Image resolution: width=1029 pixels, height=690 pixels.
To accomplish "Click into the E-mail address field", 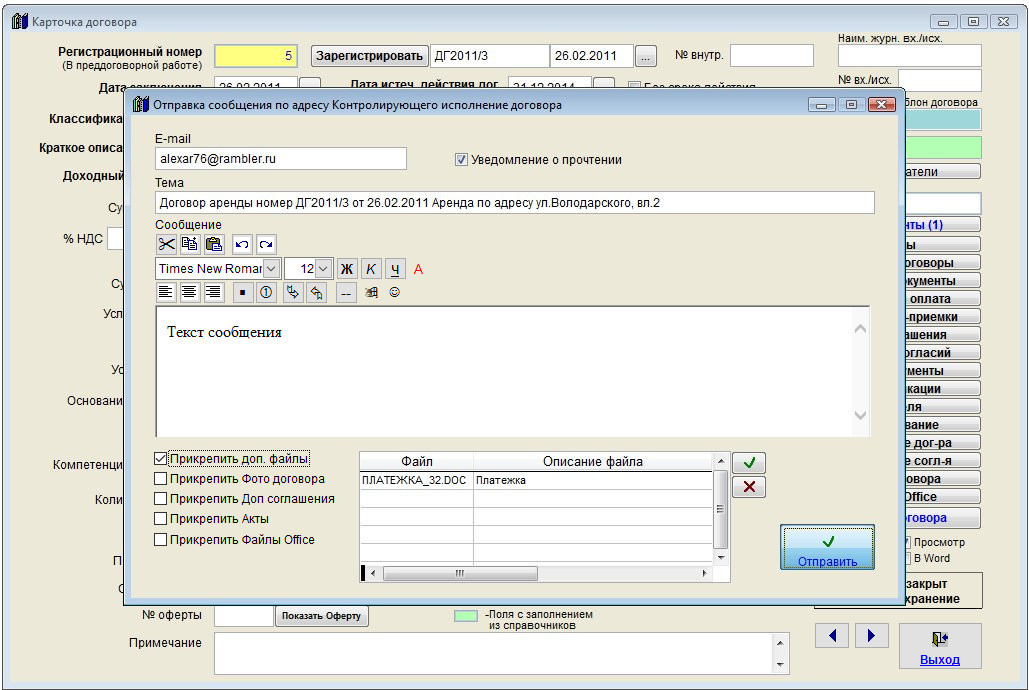I will [x=280, y=159].
